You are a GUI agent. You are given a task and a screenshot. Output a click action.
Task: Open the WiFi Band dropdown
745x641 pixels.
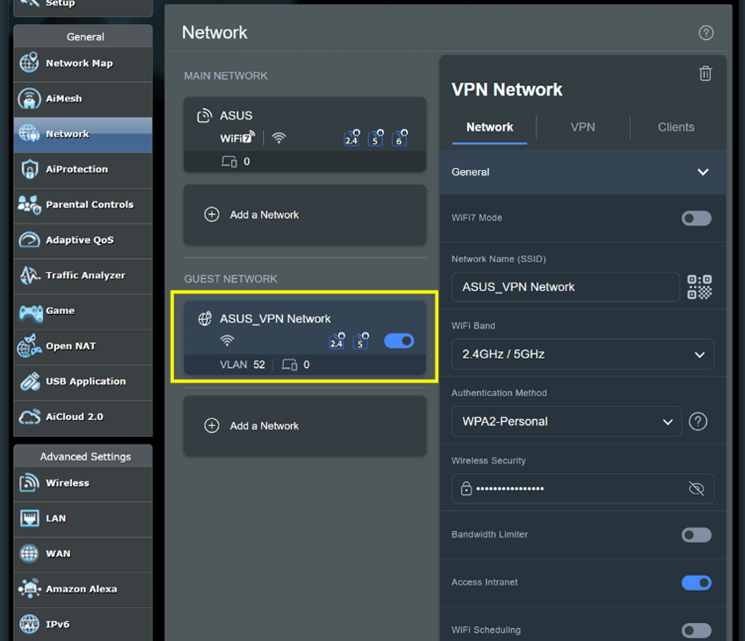click(582, 354)
